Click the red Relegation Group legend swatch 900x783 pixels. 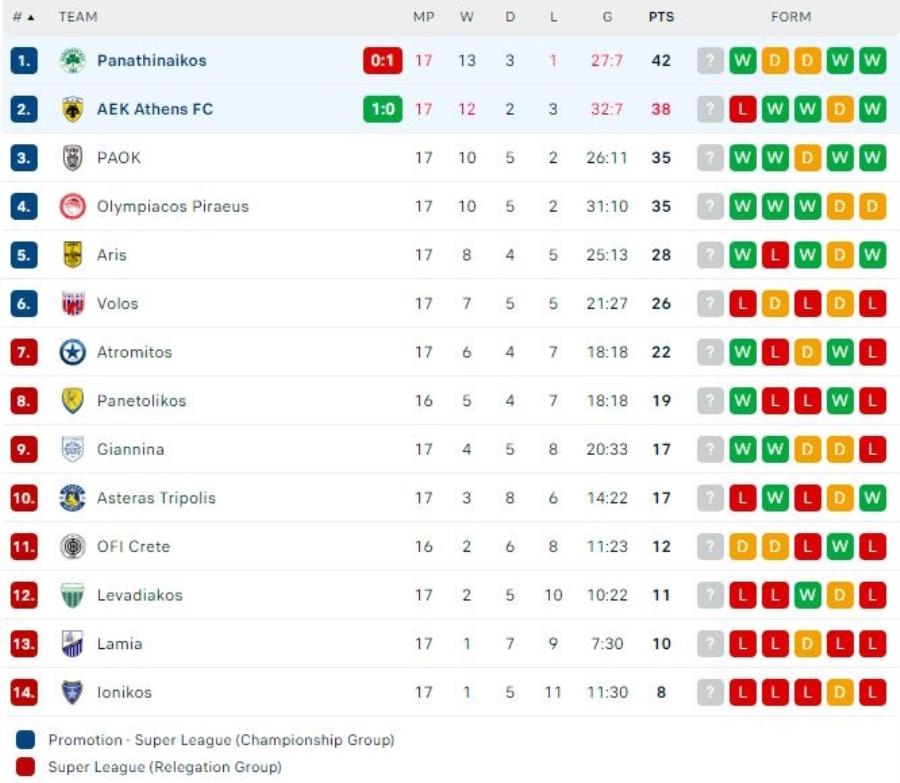point(27,767)
